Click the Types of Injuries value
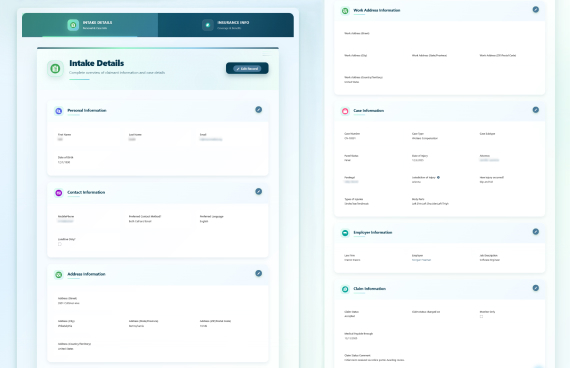Screen dimensions: 570x368 [x=356, y=204]
